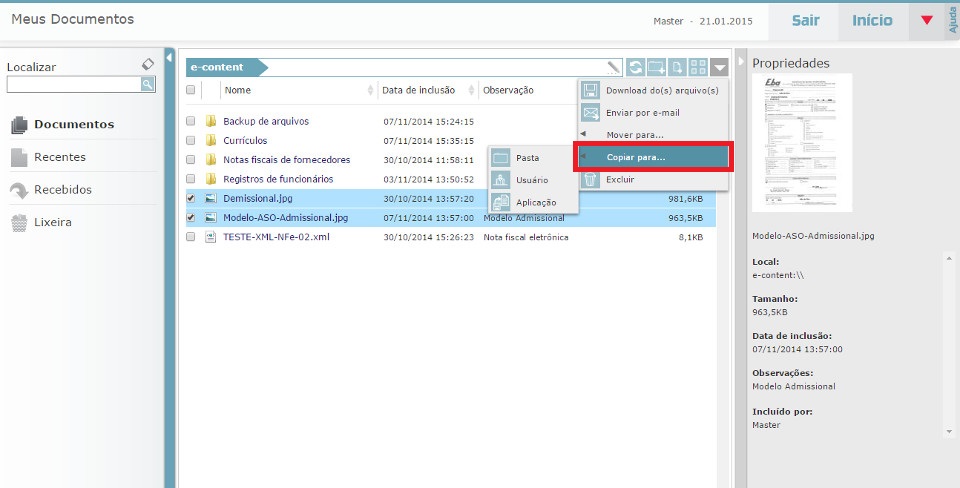
Task: Switch to grid view icon
Action: coord(699,68)
